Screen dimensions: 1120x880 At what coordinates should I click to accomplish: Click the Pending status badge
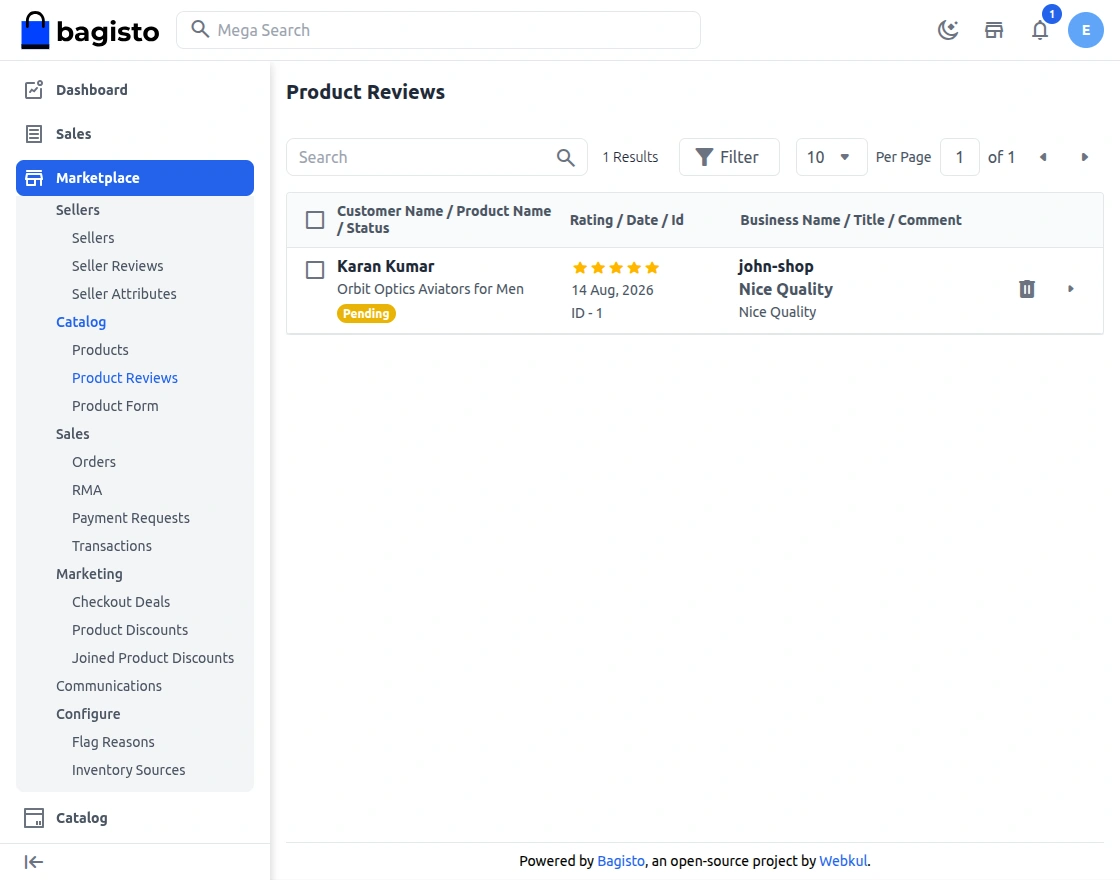click(x=366, y=314)
